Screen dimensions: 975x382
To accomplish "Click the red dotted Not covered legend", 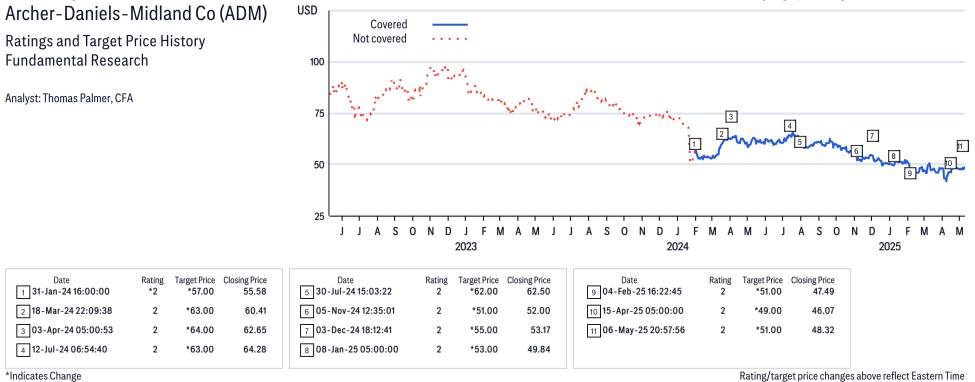I will point(450,39).
